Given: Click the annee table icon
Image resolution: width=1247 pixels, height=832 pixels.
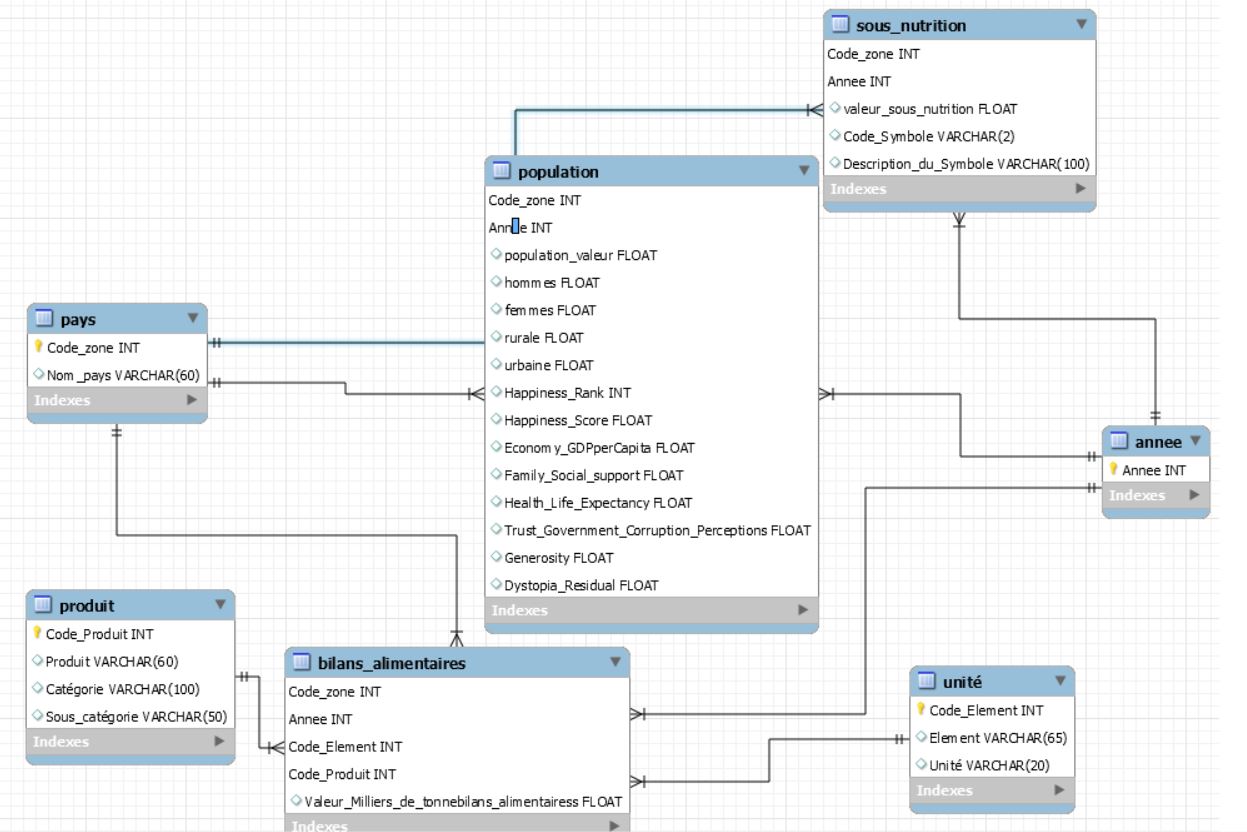Looking at the screenshot, I should 1120,441.
